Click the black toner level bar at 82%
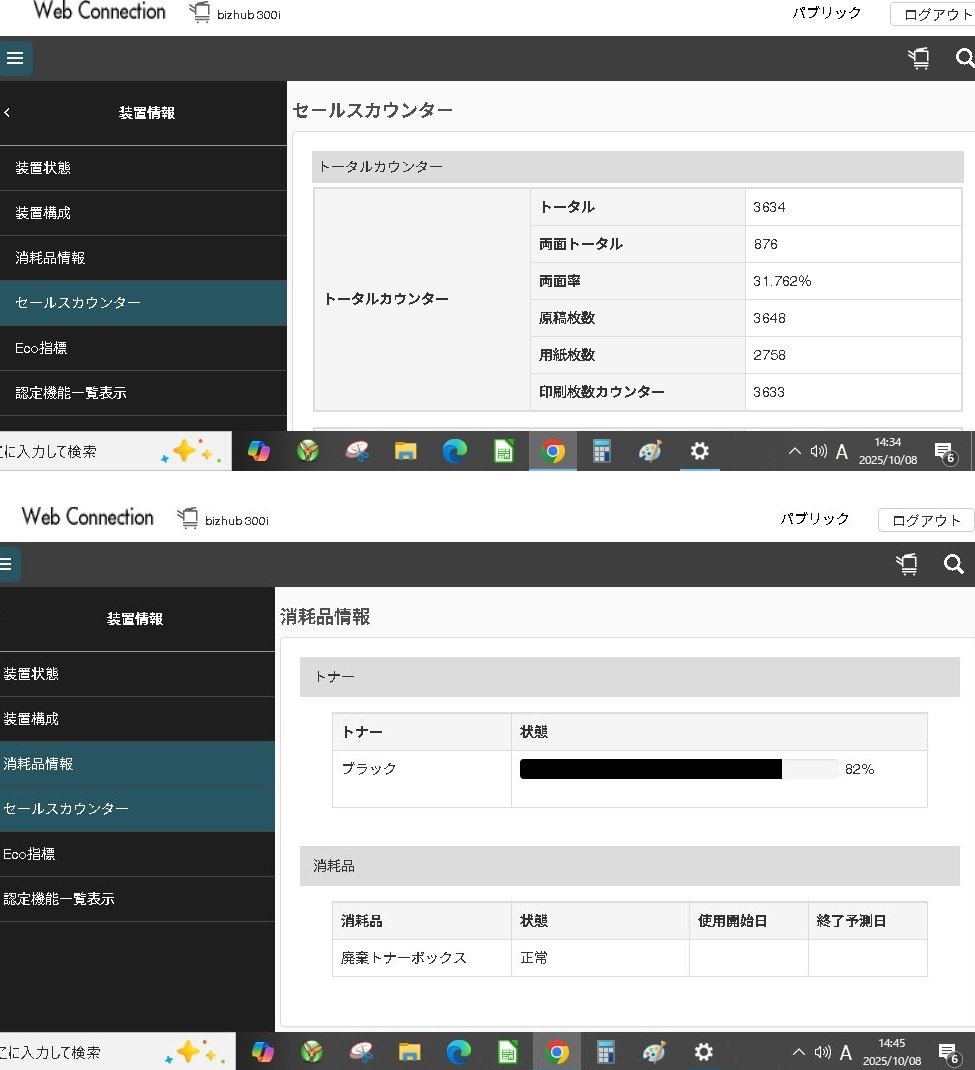 pyautogui.click(x=650, y=768)
